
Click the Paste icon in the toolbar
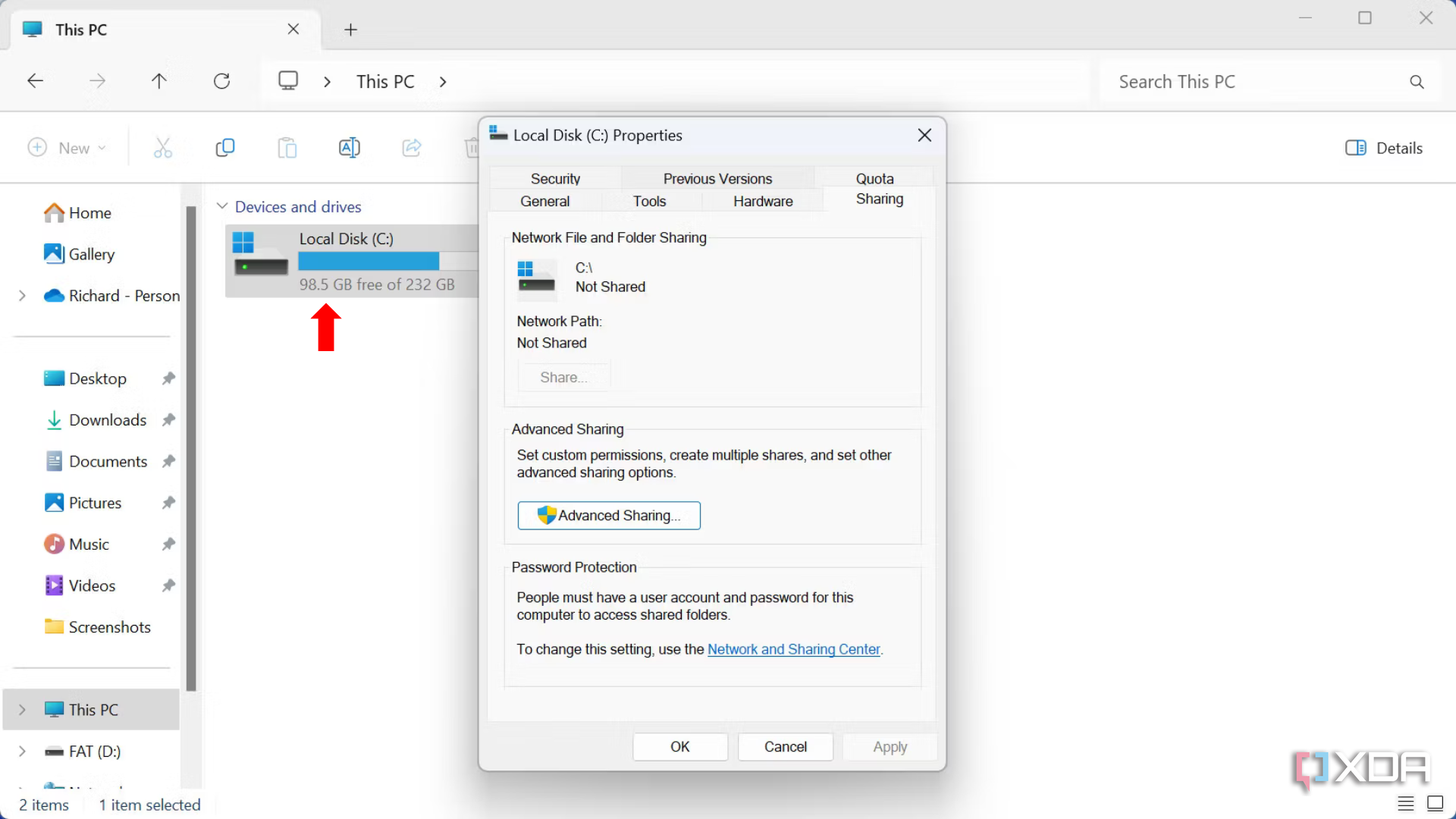point(287,147)
